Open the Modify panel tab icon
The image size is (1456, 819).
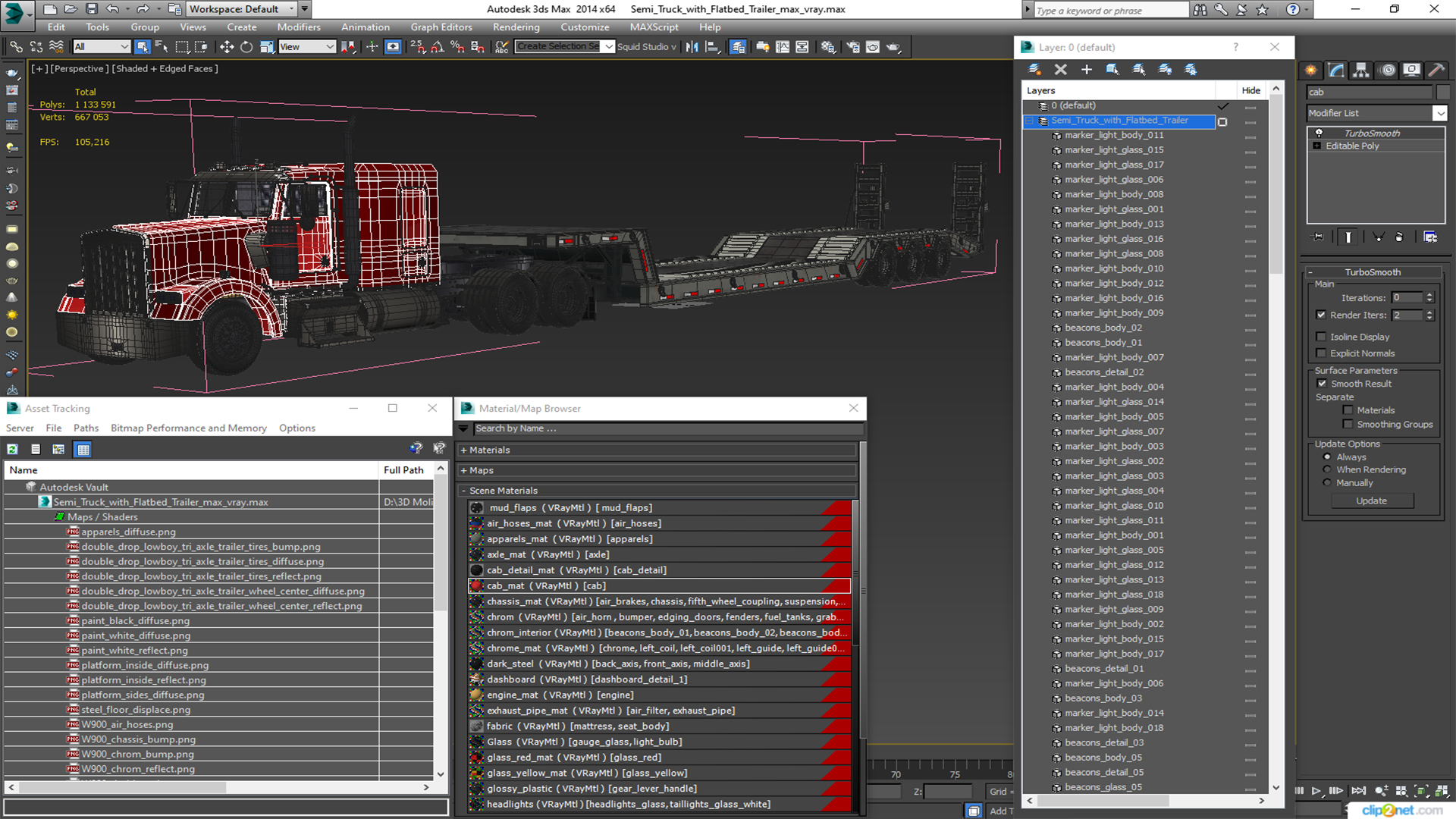tap(1336, 70)
